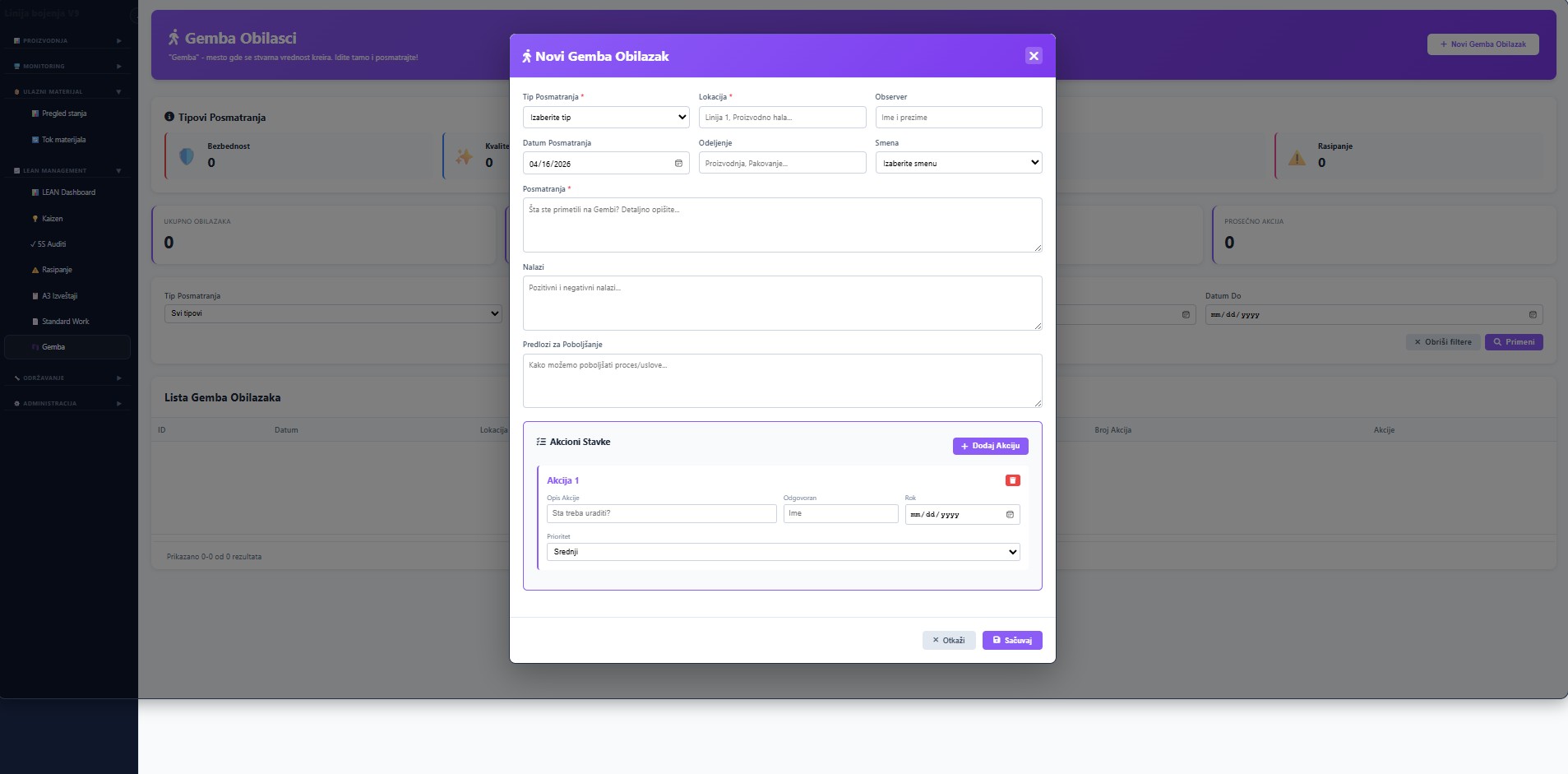This screenshot has height=774, width=1568.
Task: Click the Primeni filter button
Action: 1514,342
